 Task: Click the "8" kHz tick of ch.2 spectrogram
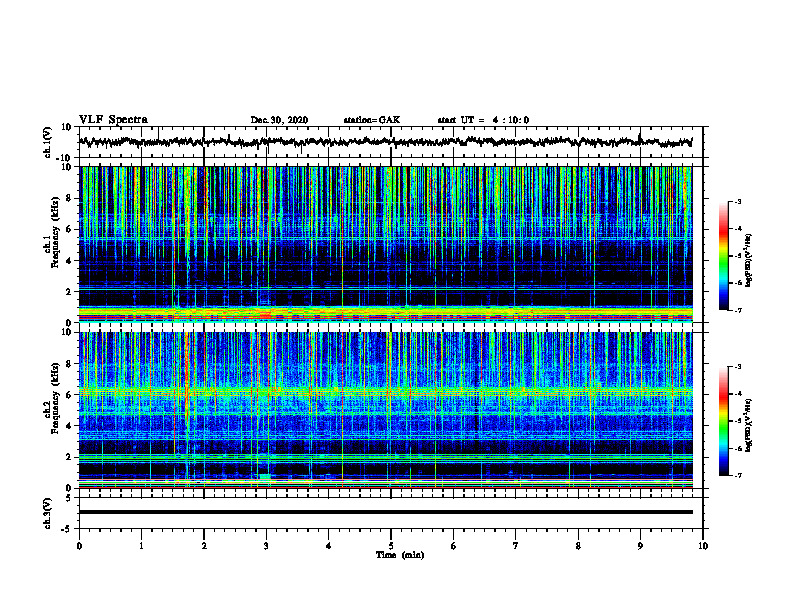click(x=69, y=364)
